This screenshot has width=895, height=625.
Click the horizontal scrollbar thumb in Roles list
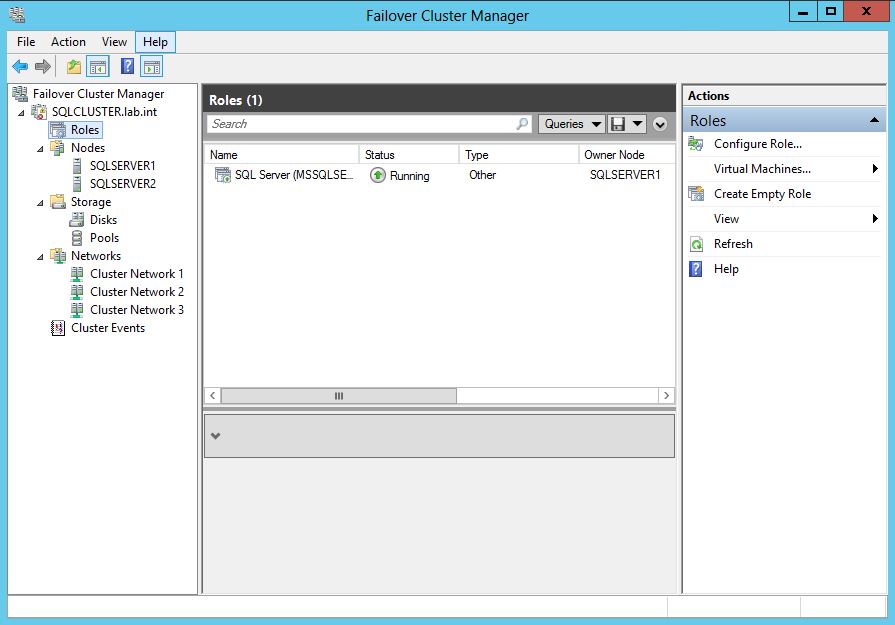point(338,396)
